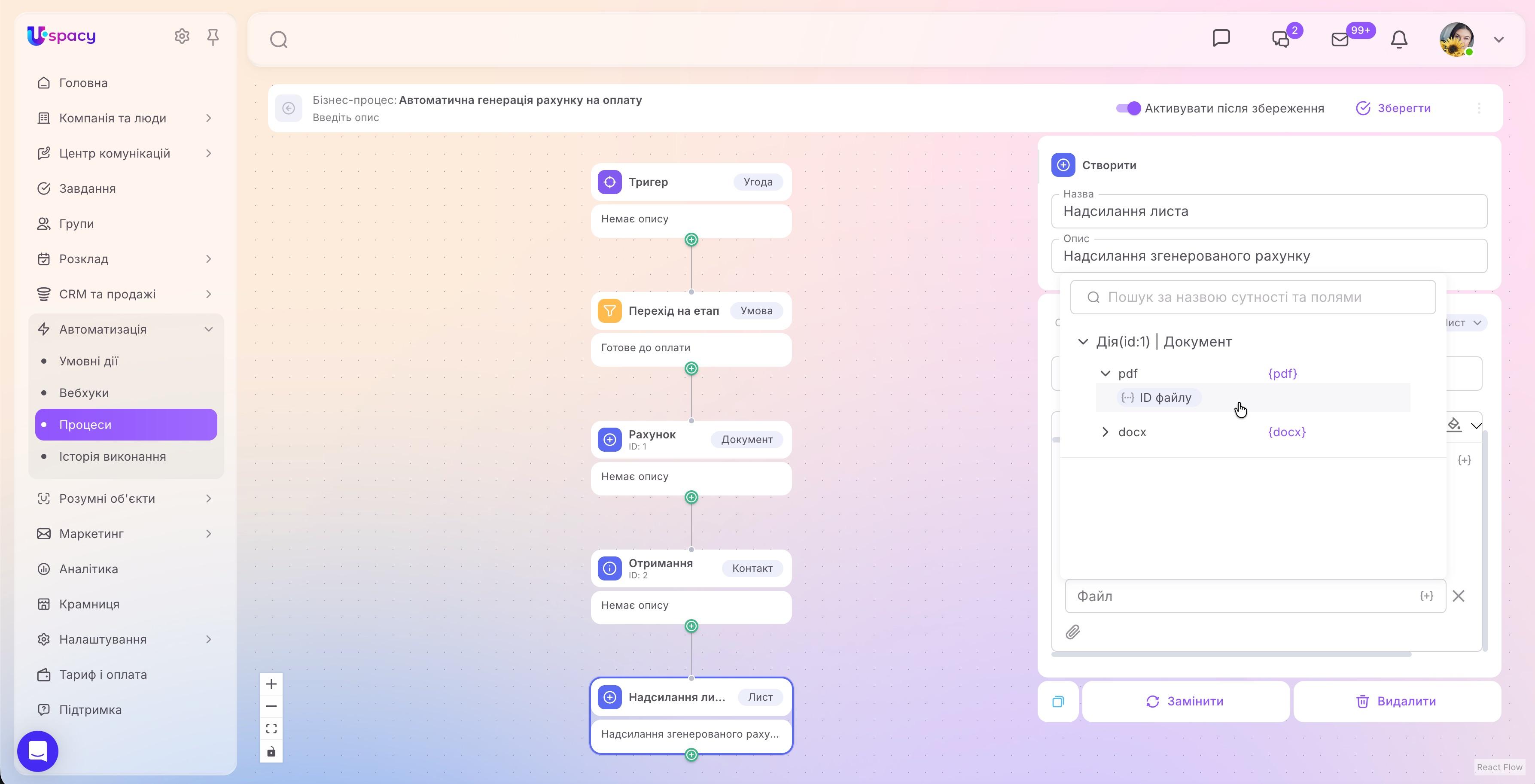Expand CRM та продажі submenu
Image resolution: width=1535 pixels, height=784 pixels.
(209, 294)
